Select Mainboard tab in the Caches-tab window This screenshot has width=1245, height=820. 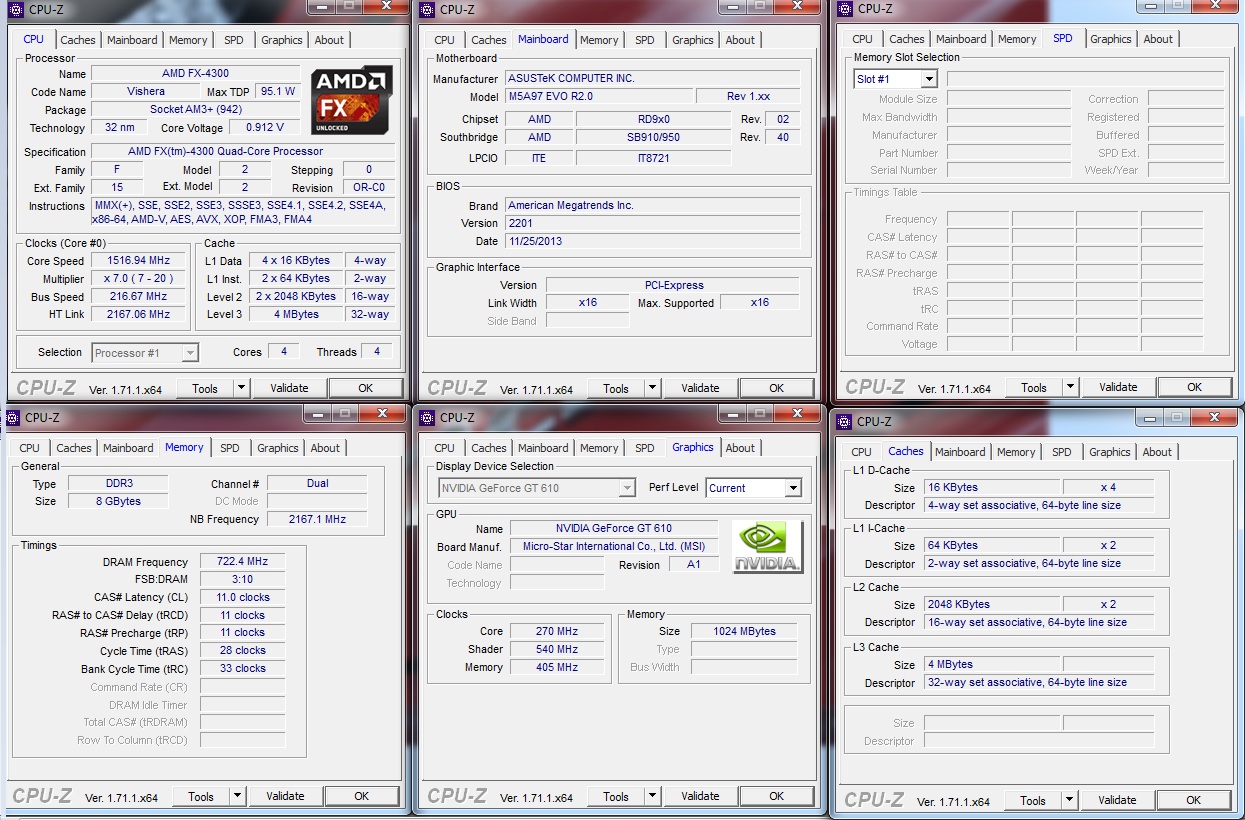960,452
